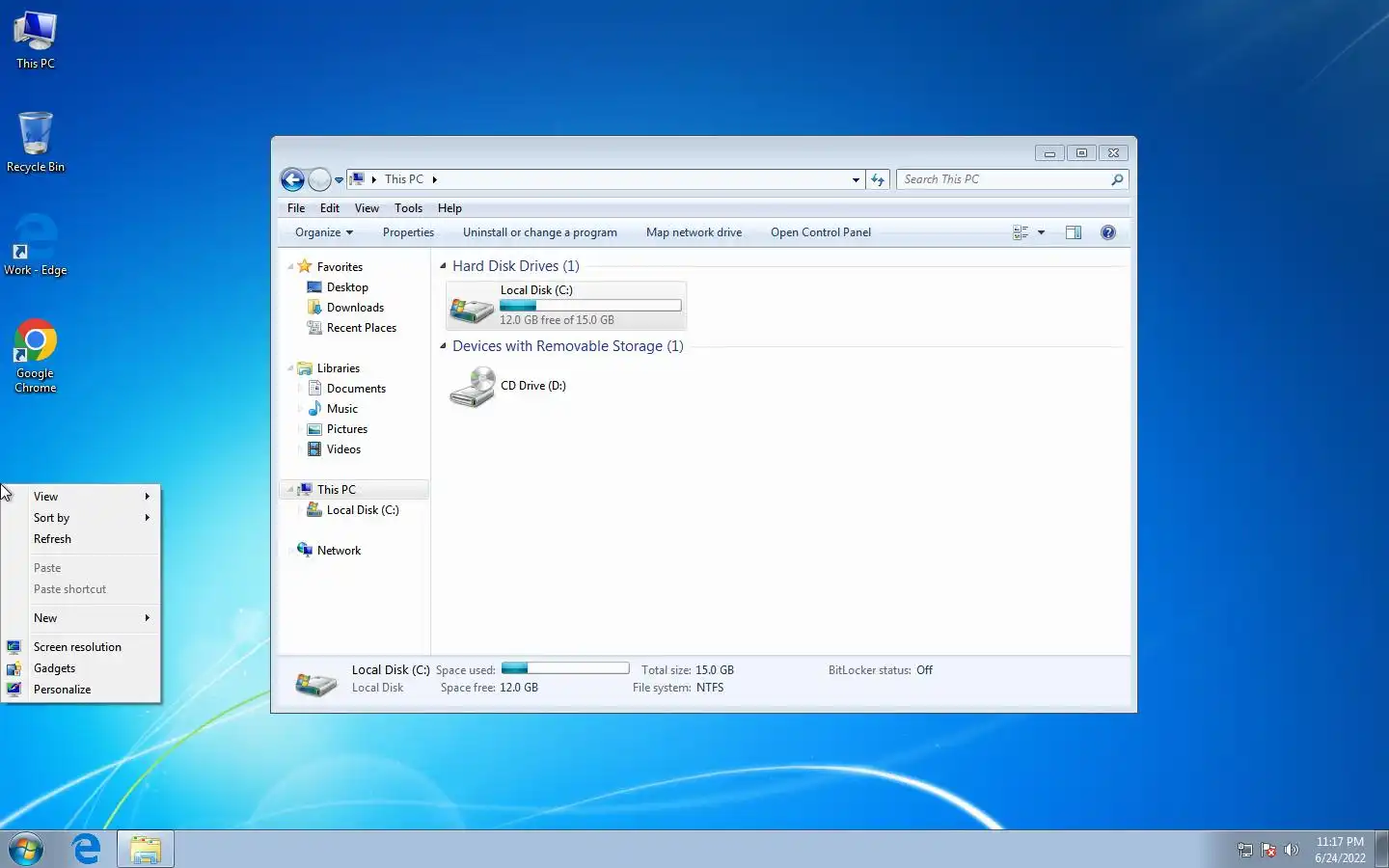Collapse the Hard Disk Drives group
The height and width of the screenshot is (868, 1389).
(x=444, y=266)
